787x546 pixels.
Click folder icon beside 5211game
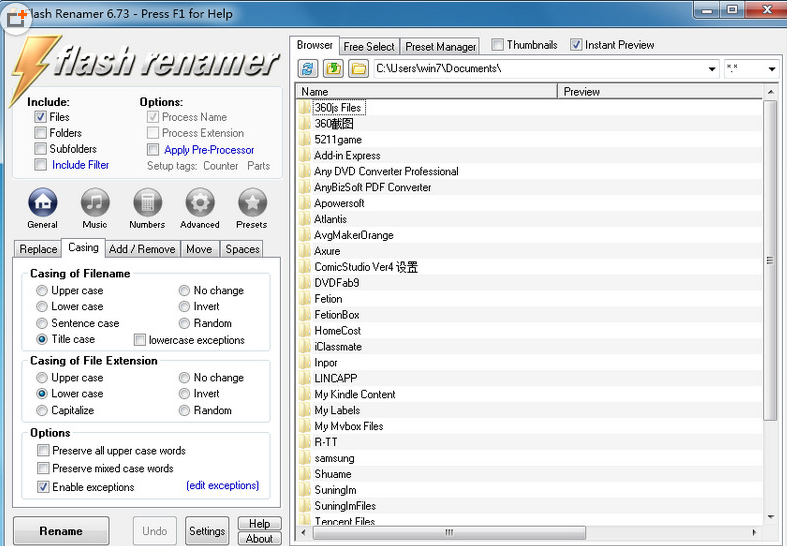click(304, 140)
